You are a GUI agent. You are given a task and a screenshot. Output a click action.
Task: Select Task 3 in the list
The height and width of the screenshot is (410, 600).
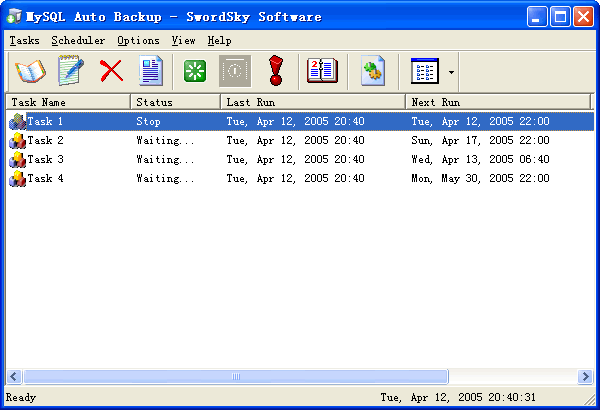pos(45,159)
